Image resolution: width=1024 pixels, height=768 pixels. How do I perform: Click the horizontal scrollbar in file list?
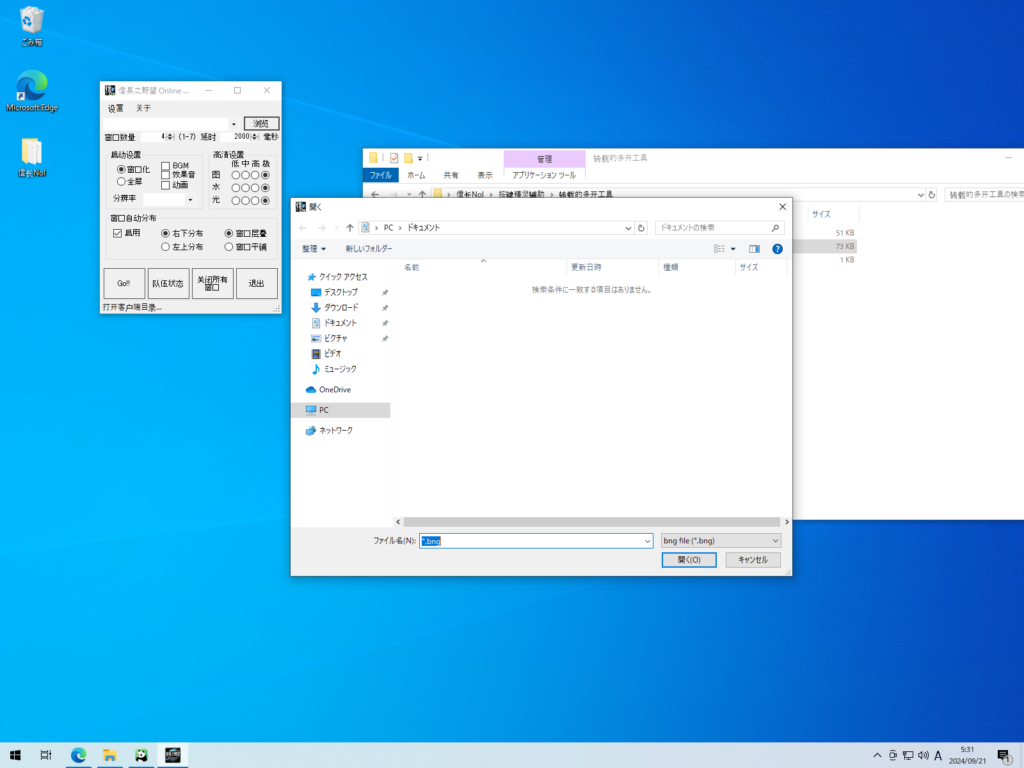(x=590, y=522)
